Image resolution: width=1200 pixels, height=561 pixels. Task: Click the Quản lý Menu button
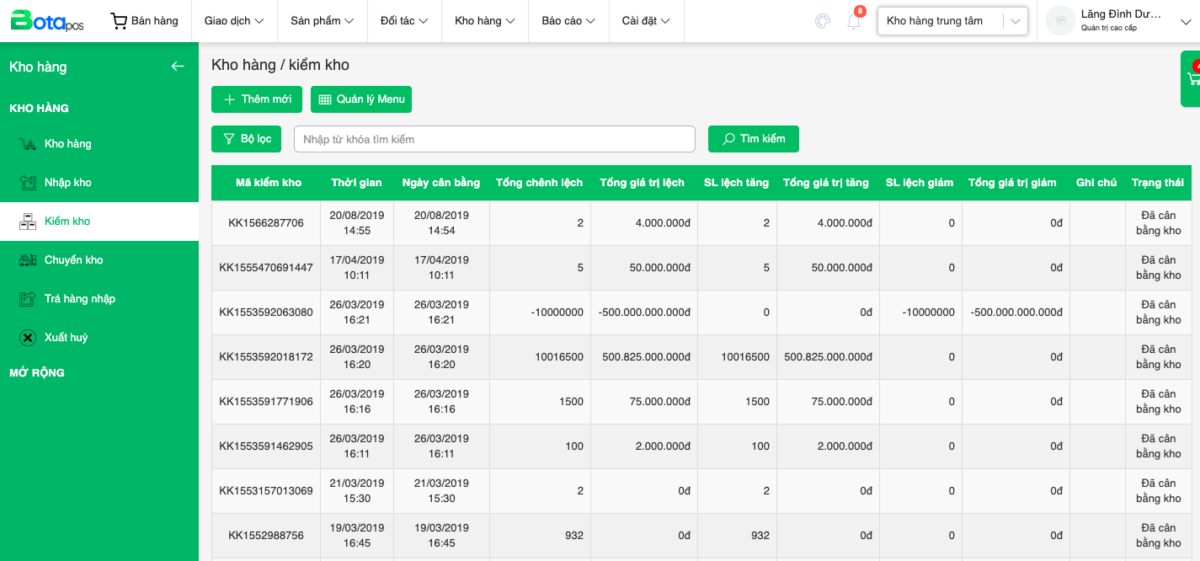coord(361,99)
